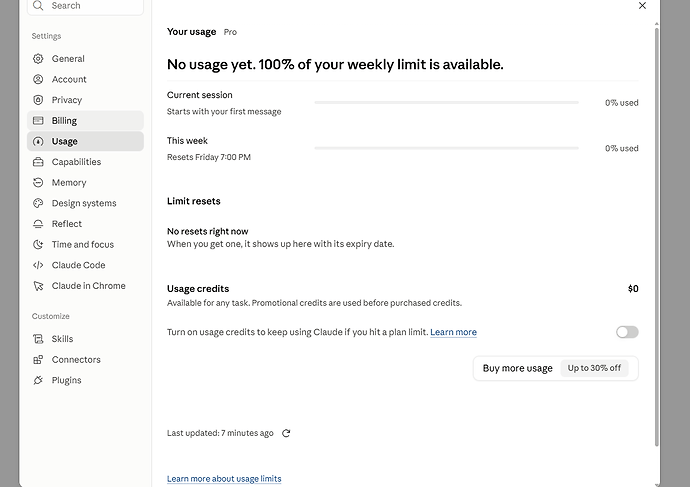
Task: Go to Privacy settings
Action: [85, 100]
